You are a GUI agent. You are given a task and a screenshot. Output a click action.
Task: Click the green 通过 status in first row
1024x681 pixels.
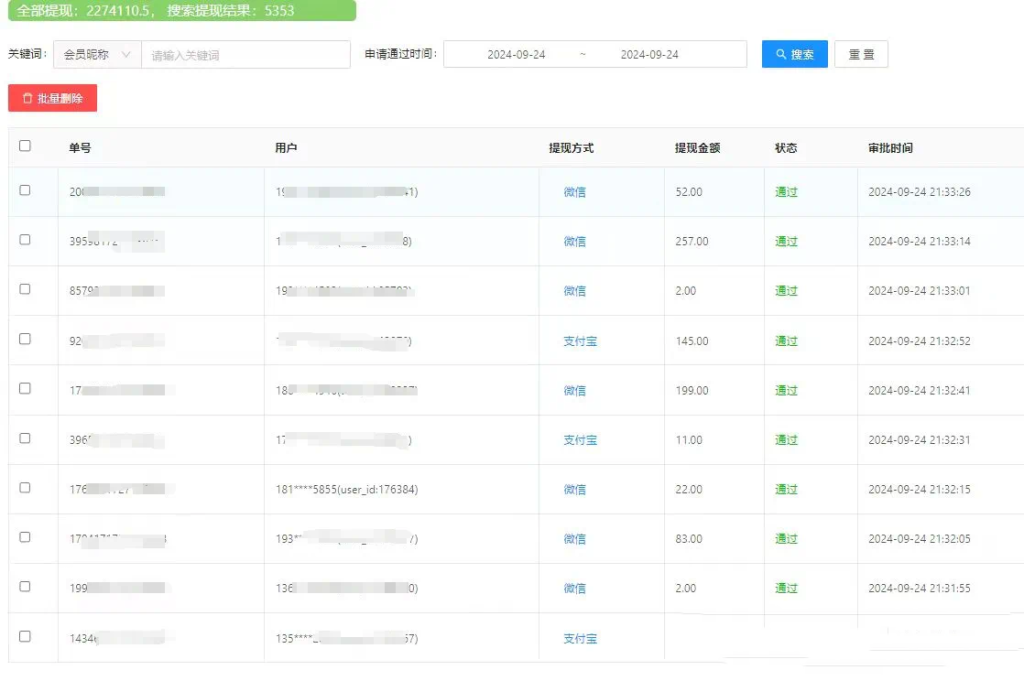[x=786, y=192]
